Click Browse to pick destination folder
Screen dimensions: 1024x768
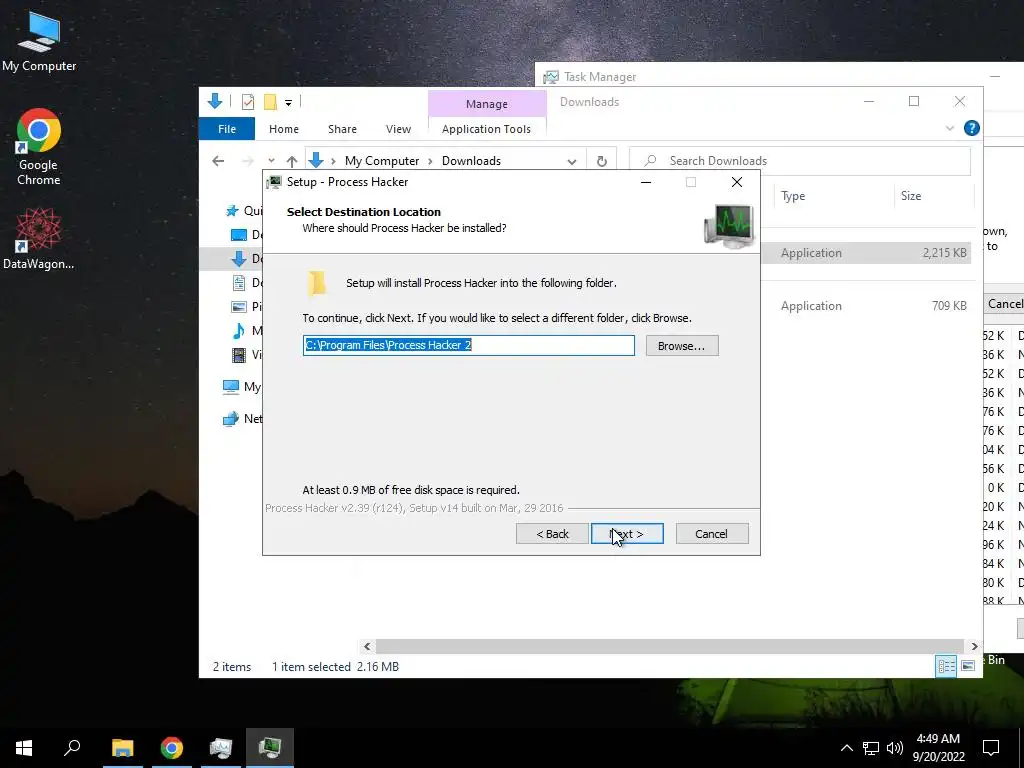coord(682,345)
